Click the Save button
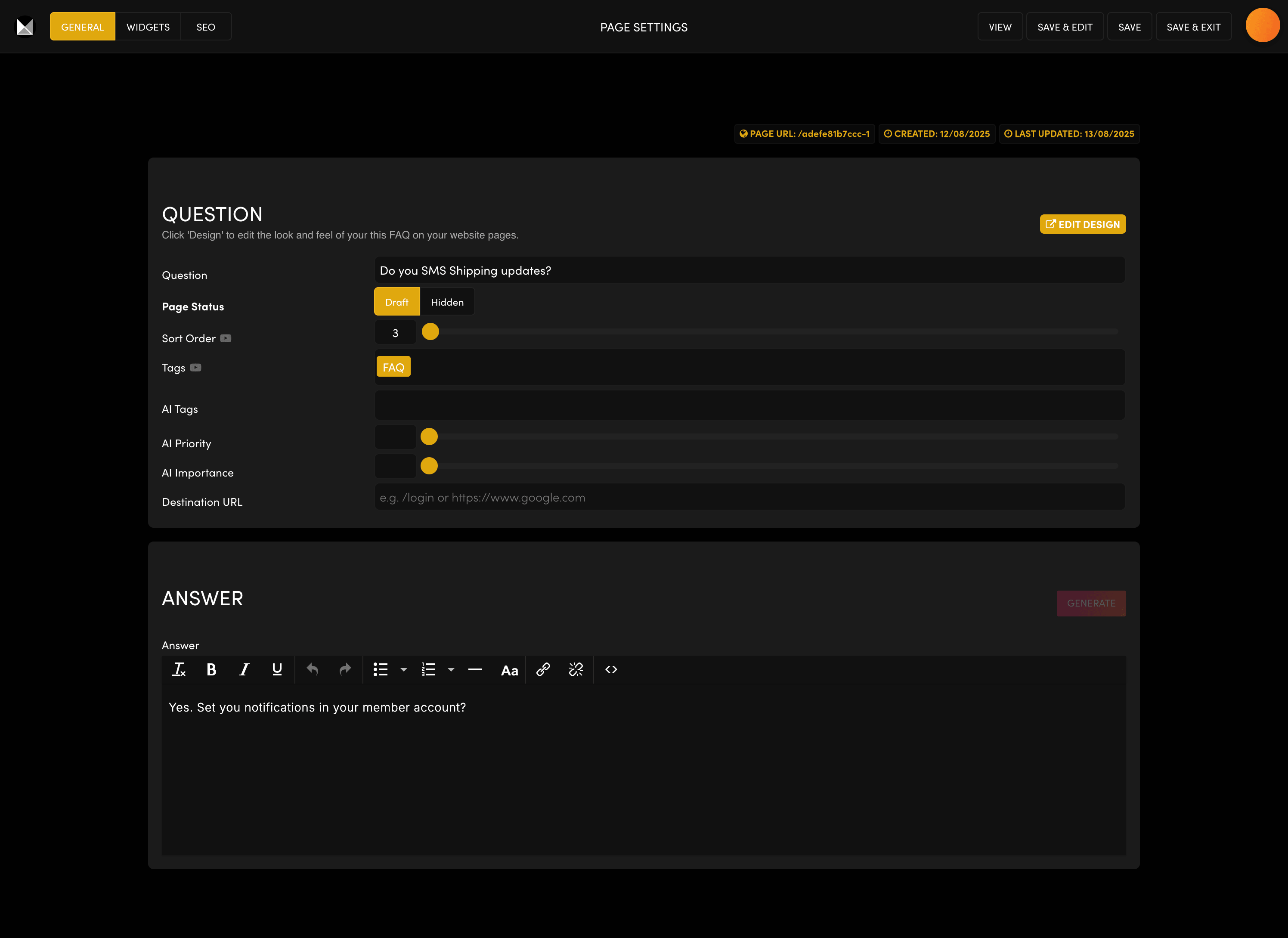 click(x=1130, y=27)
